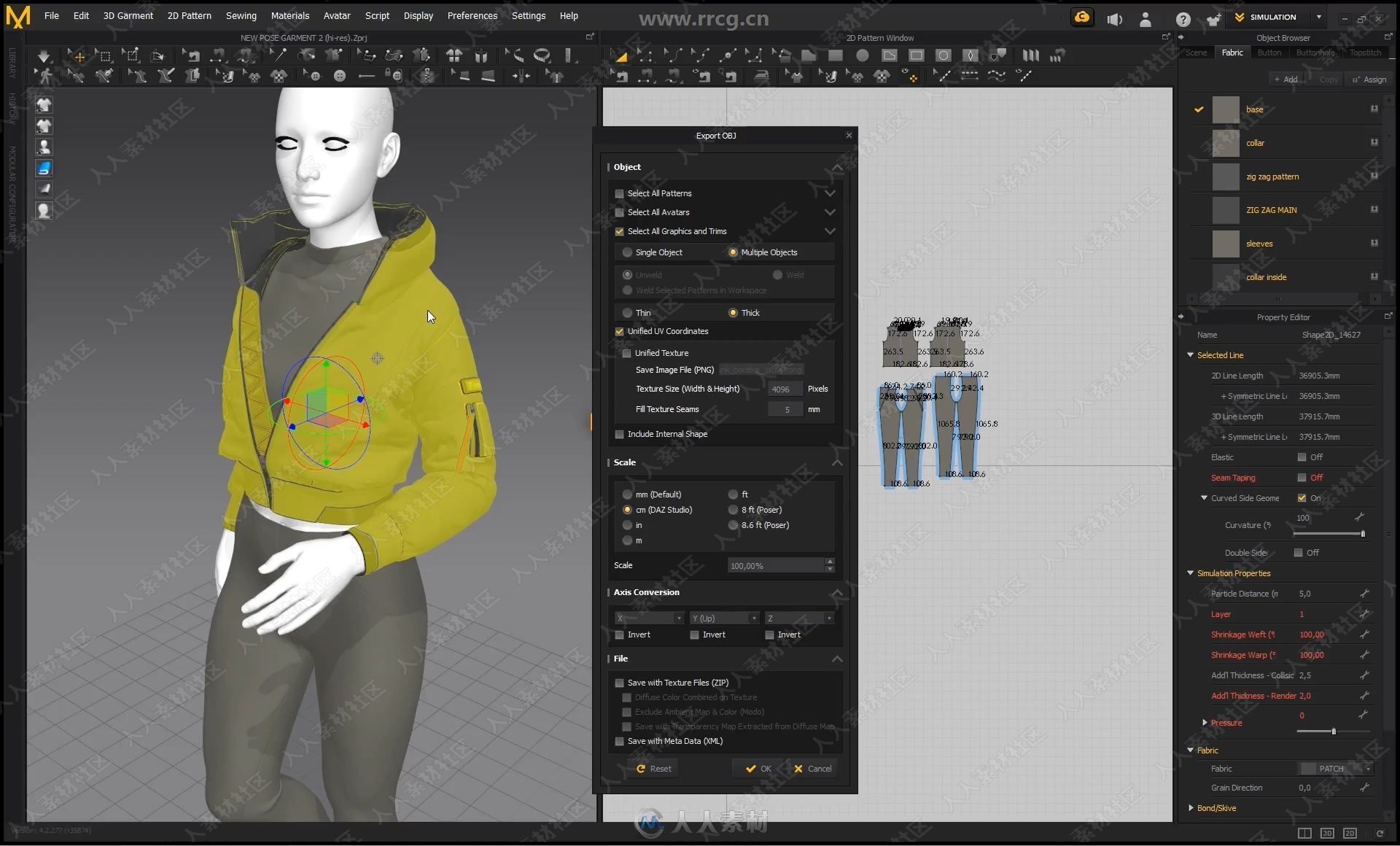Enable Thick geometry export option
The image size is (1400, 846).
click(733, 312)
